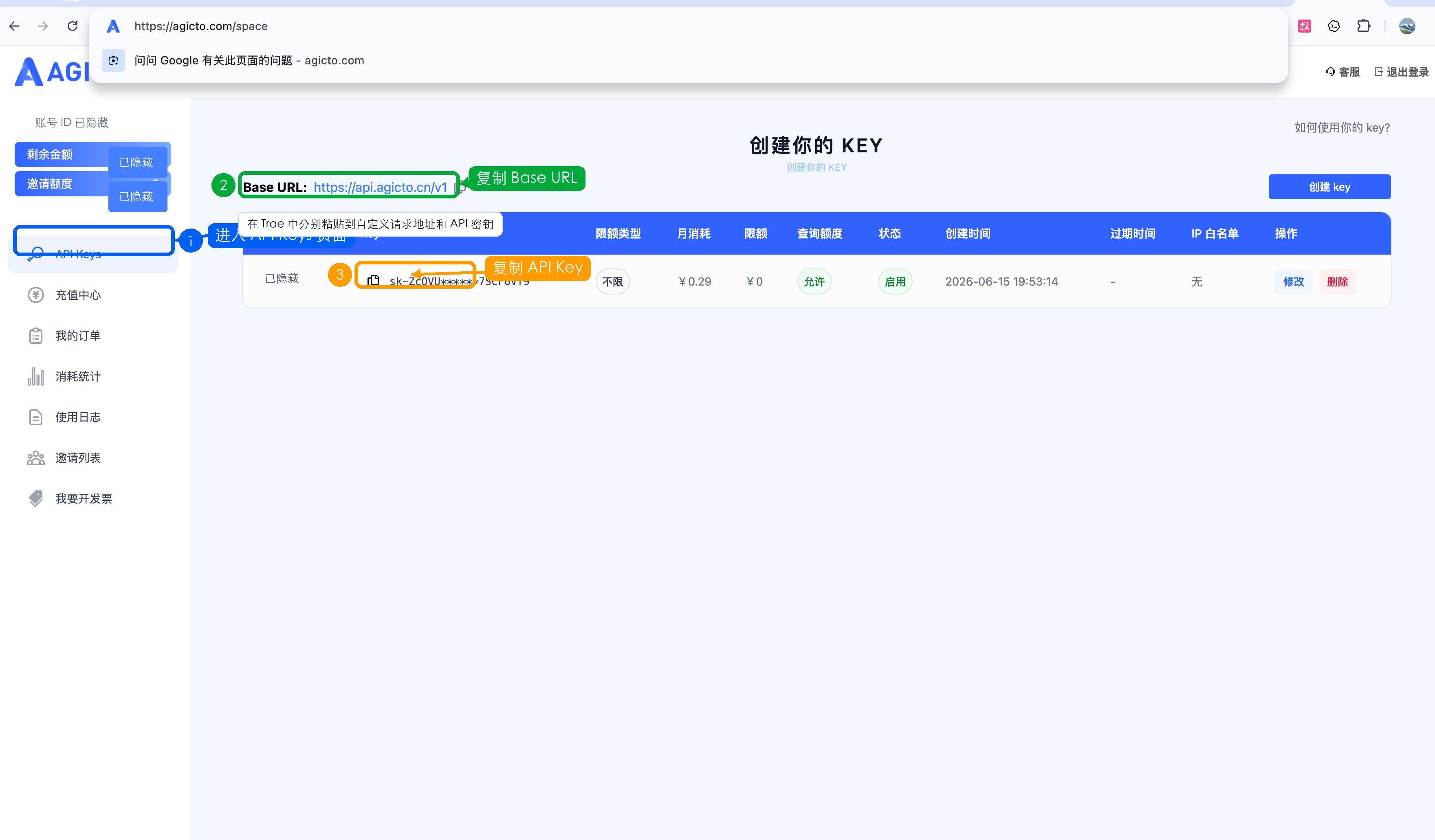Screen dimensions: 1435x840
Task: Click the 过期时间 column header
Action: (1133, 233)
